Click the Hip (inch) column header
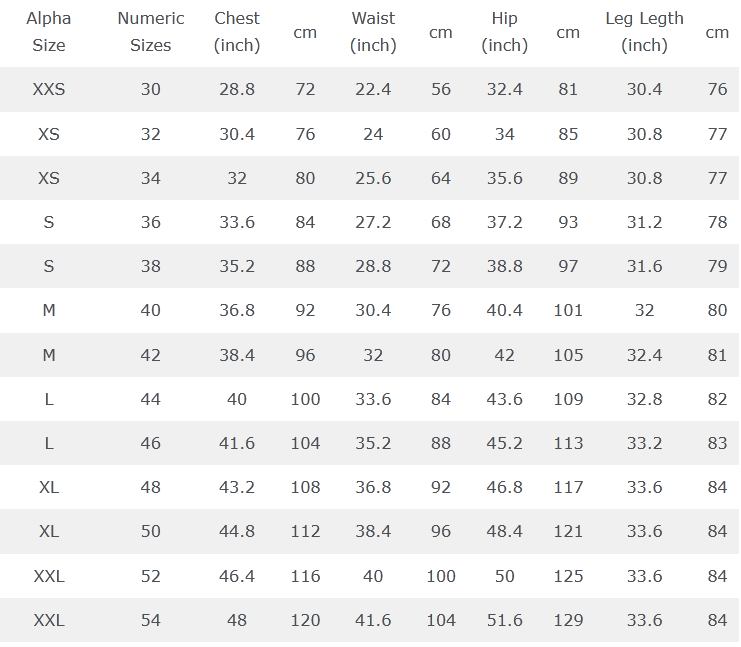The image size is (741, 647). (x=505, y=32)
